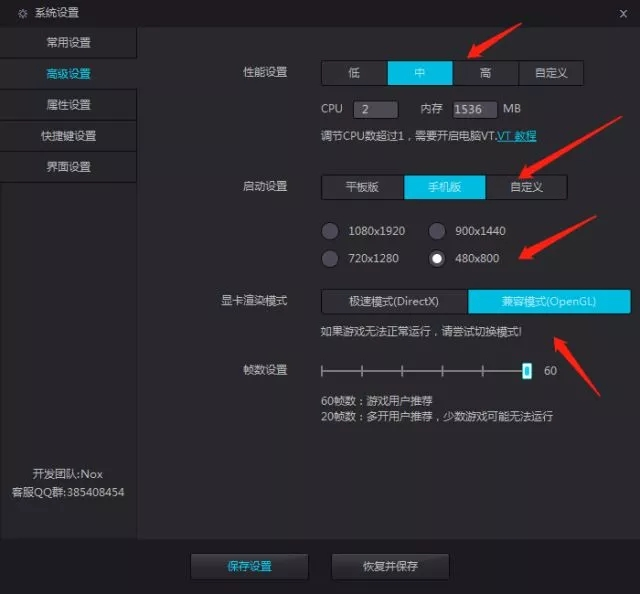Open the 常用设置 tab
The height and width of the screenshot is (594, 640).
[x=68, y=42]
